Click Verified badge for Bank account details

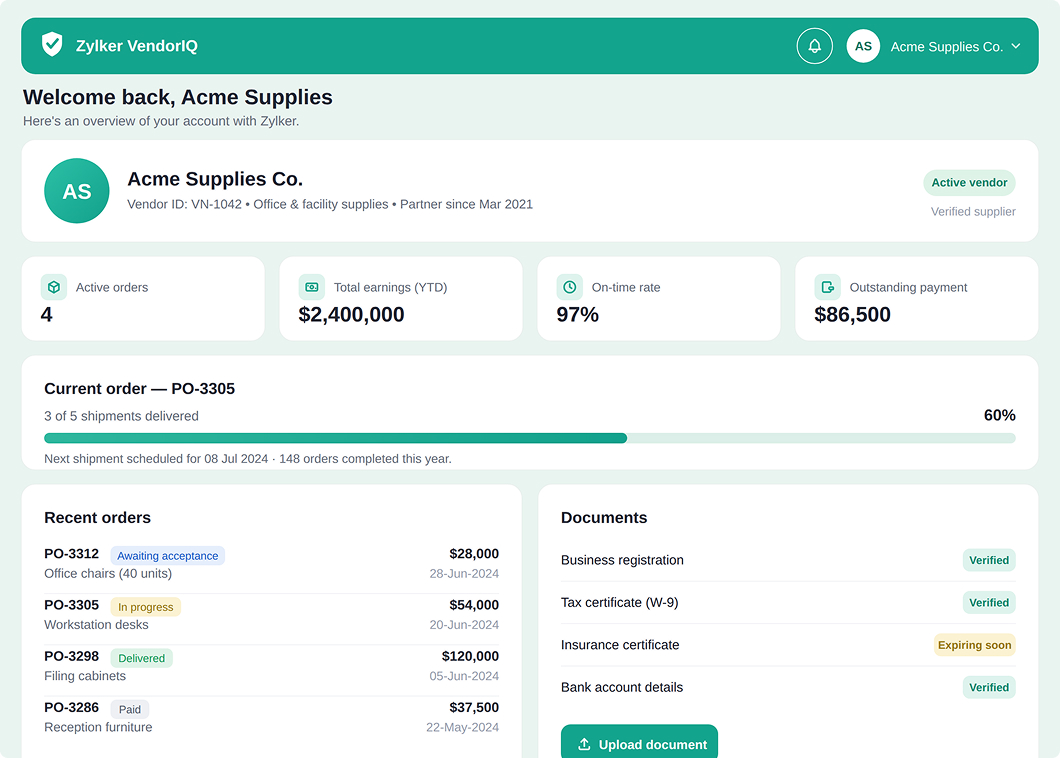(989, 688)
